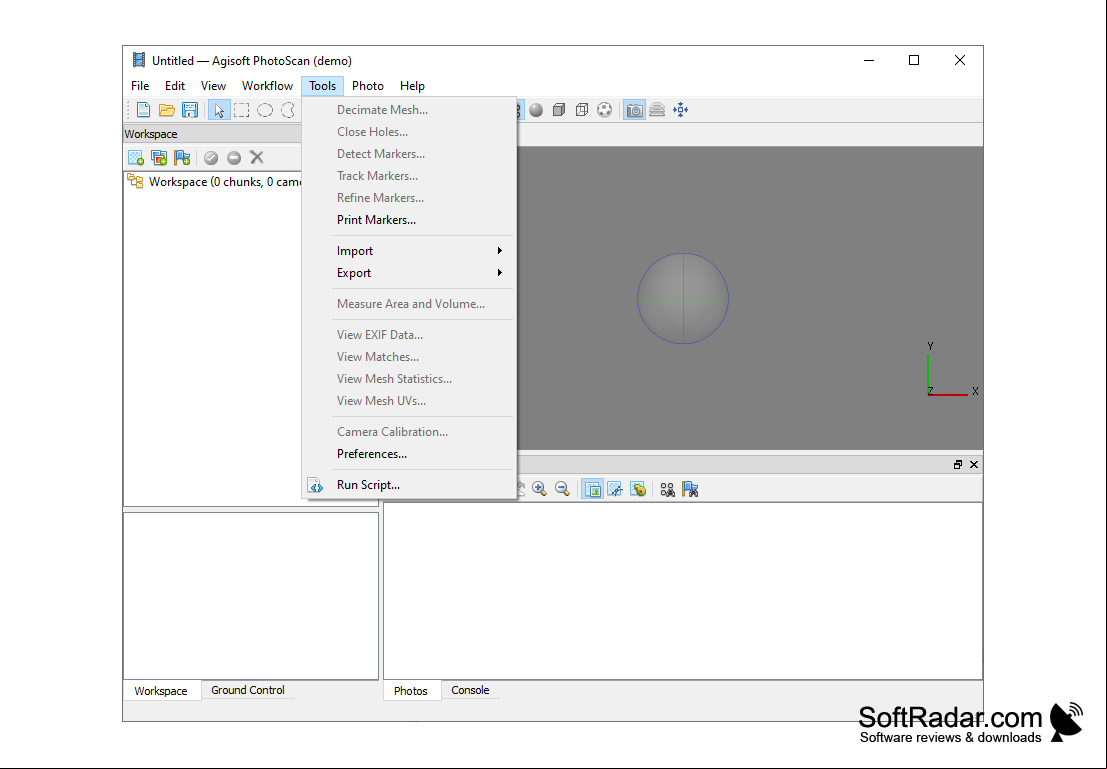1107x769 pixels.
Task: Click the disable minus icon in Workspace
Action: (x=234, y=157)
